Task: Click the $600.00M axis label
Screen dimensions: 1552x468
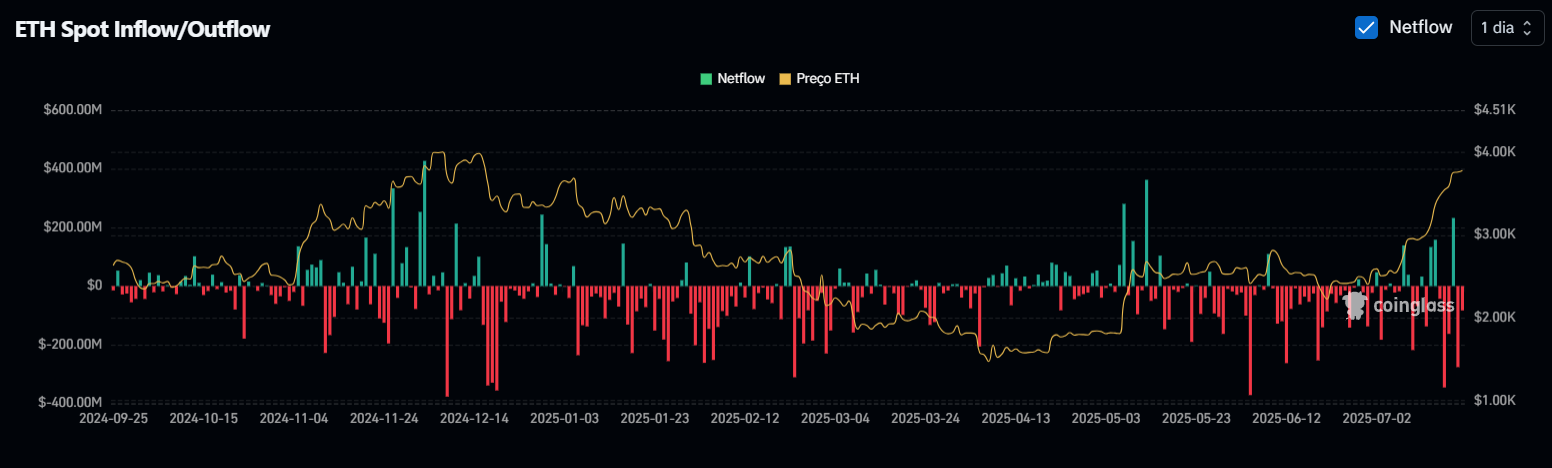Action: [73, 110]
